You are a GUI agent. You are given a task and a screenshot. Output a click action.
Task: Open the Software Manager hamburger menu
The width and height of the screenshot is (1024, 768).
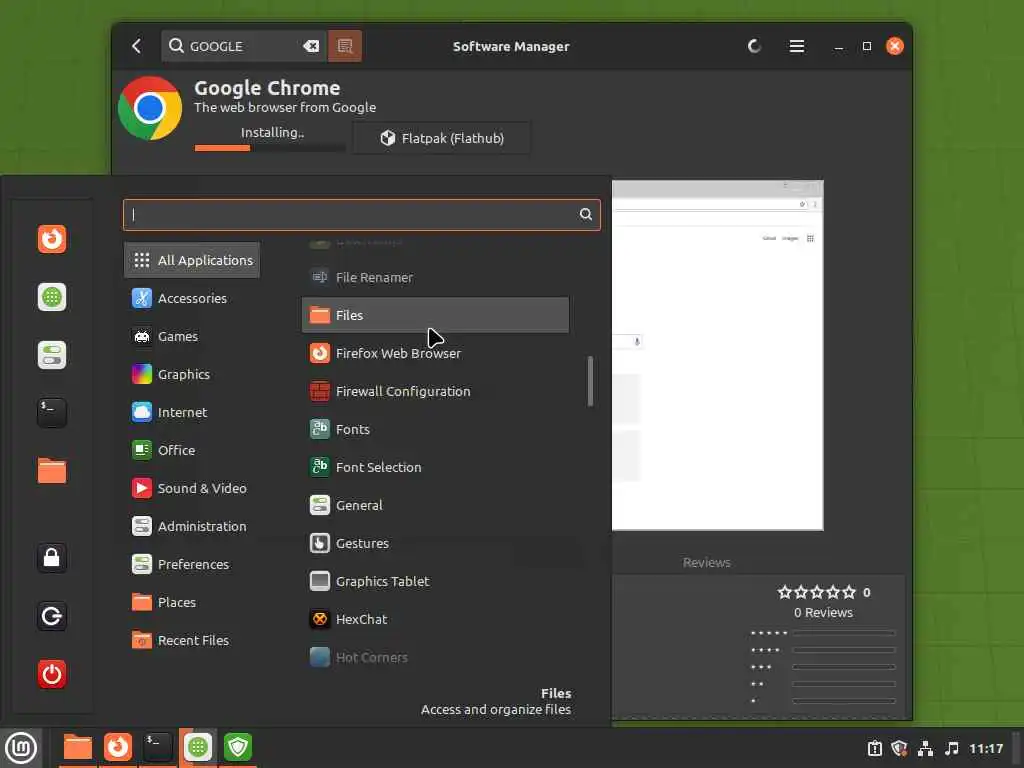coord(796,46)
